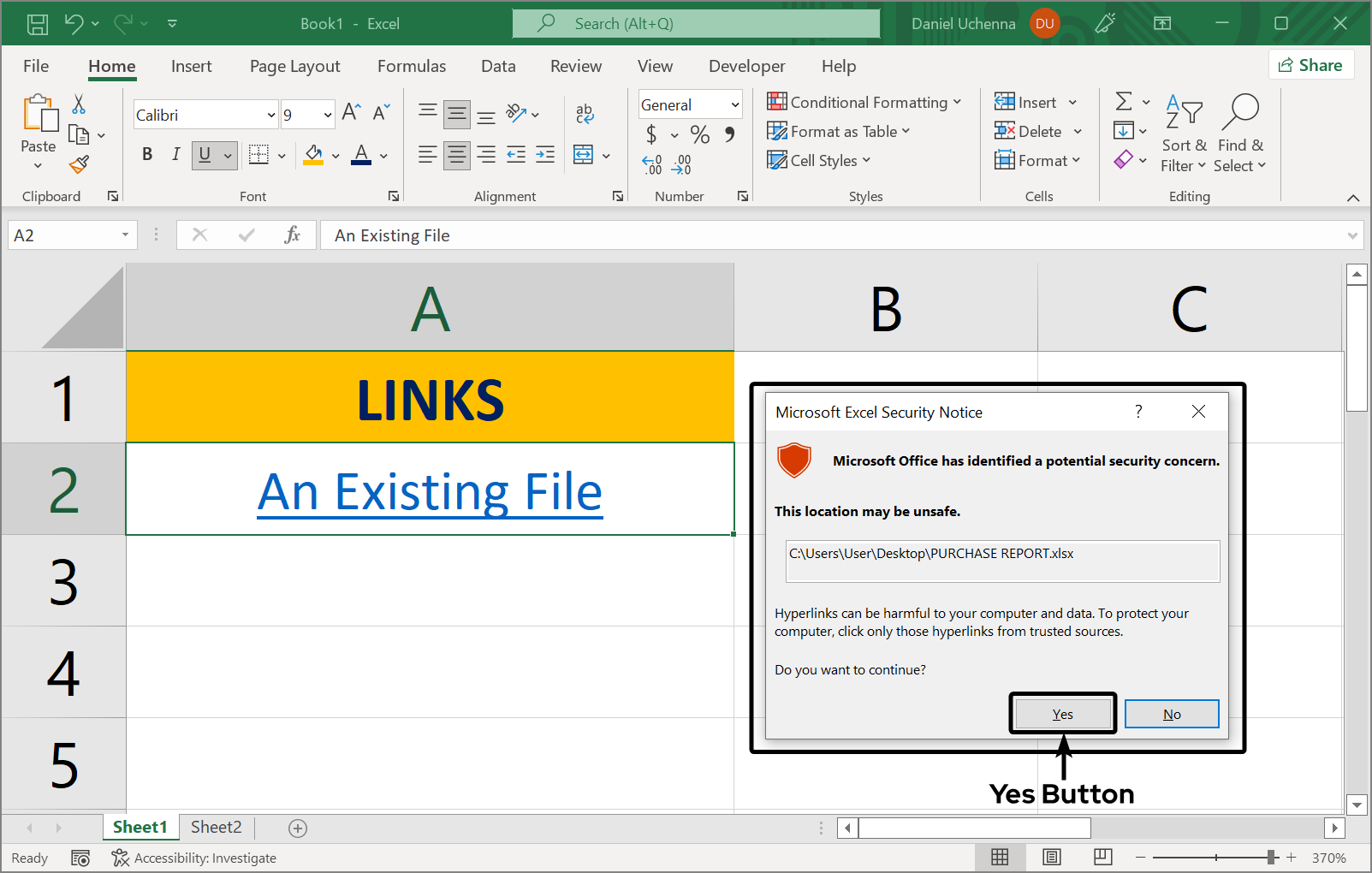Screen dimensions: 1372x873
Task: Select the Bold formatting icon
Action: click(146, 155)
